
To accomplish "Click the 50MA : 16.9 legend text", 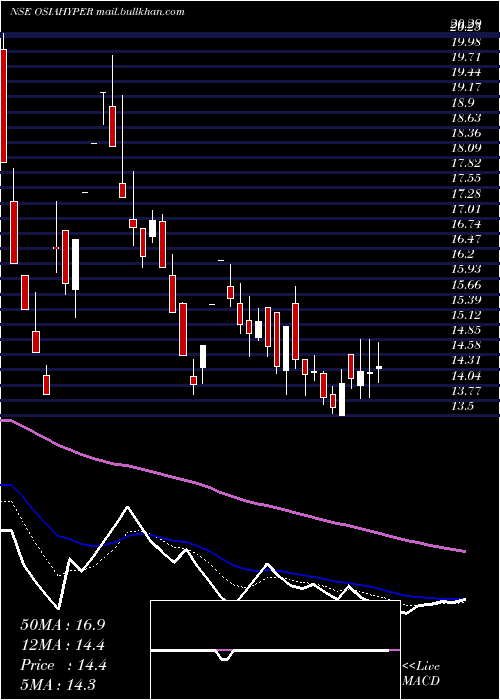I will (63, 625).
